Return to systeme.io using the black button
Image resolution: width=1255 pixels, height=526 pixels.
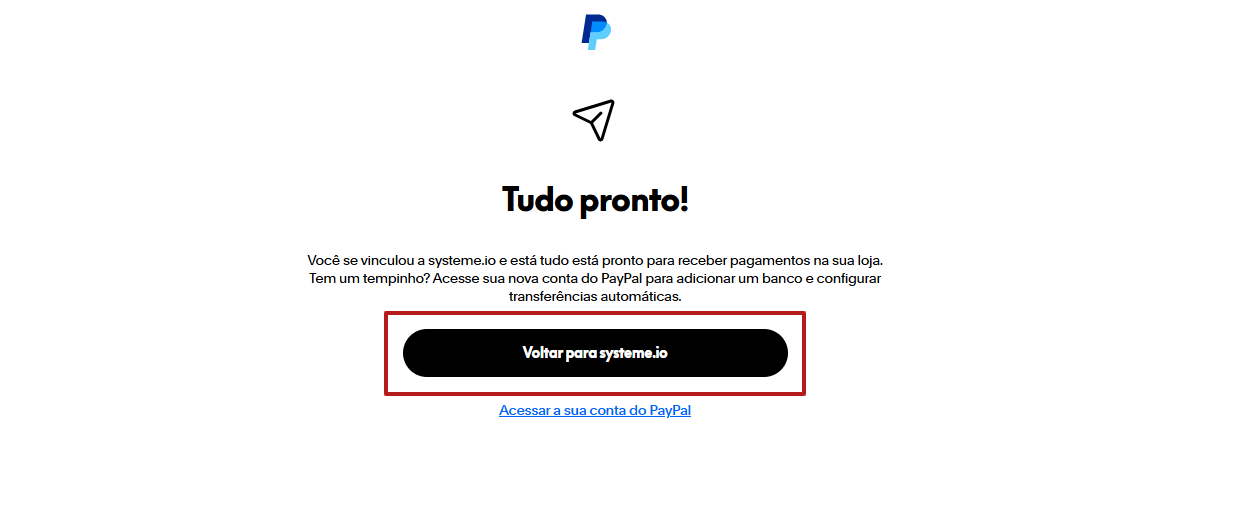coord(595,353)
